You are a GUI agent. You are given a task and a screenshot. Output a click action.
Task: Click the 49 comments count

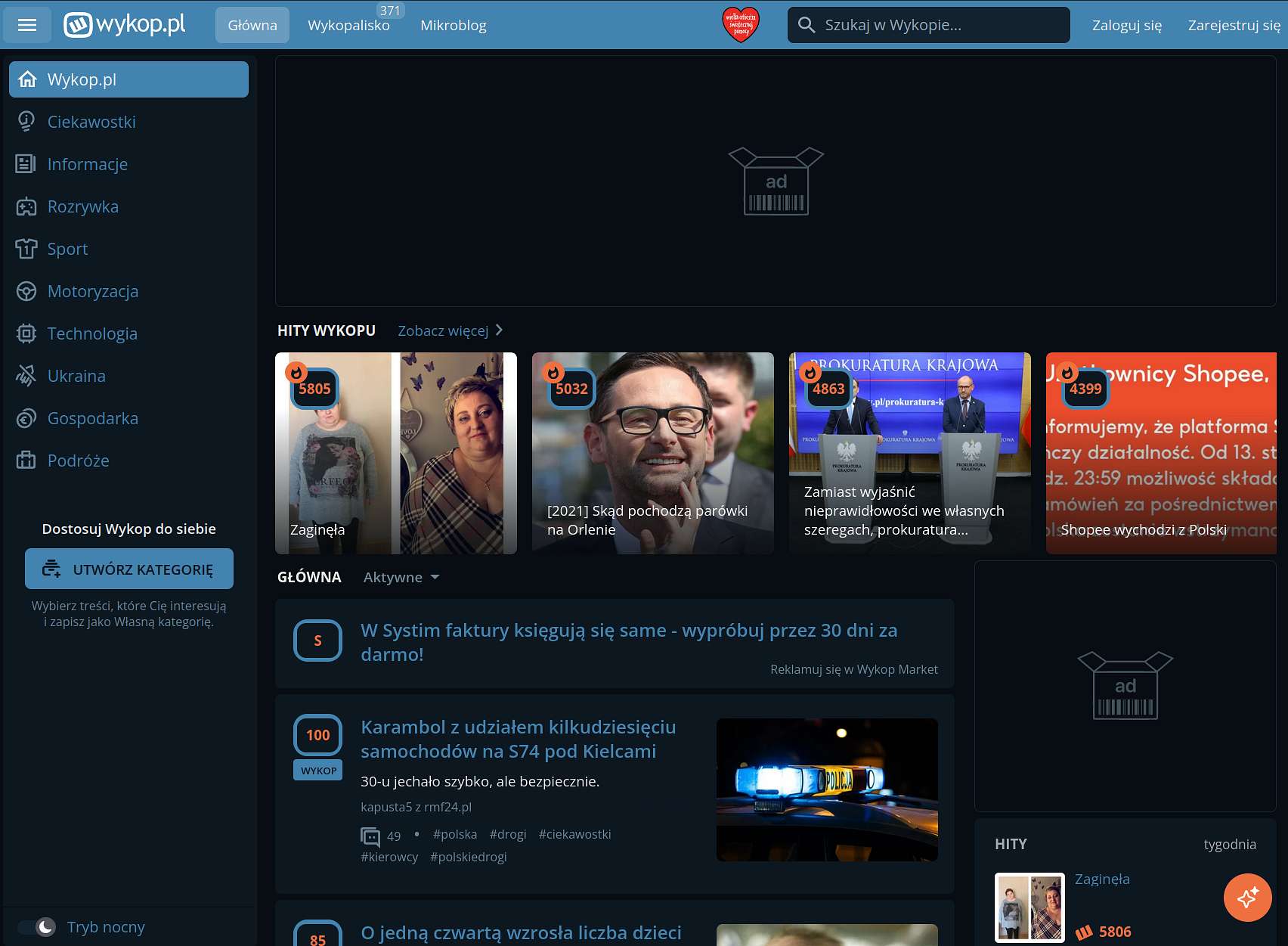(x=394, y=836)
